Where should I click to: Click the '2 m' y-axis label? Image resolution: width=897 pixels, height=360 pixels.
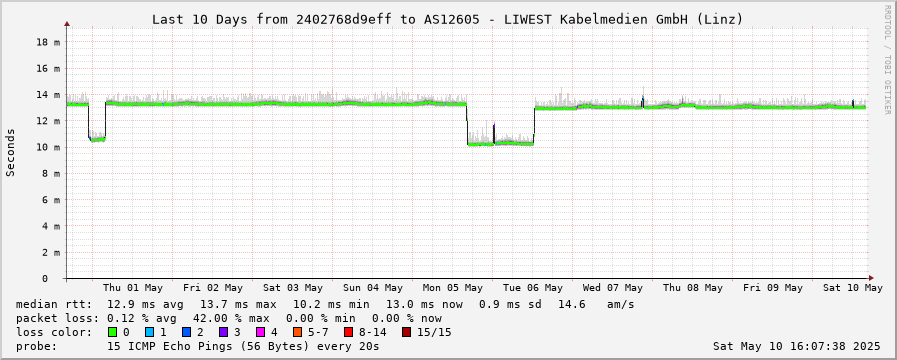click(51, 252)
